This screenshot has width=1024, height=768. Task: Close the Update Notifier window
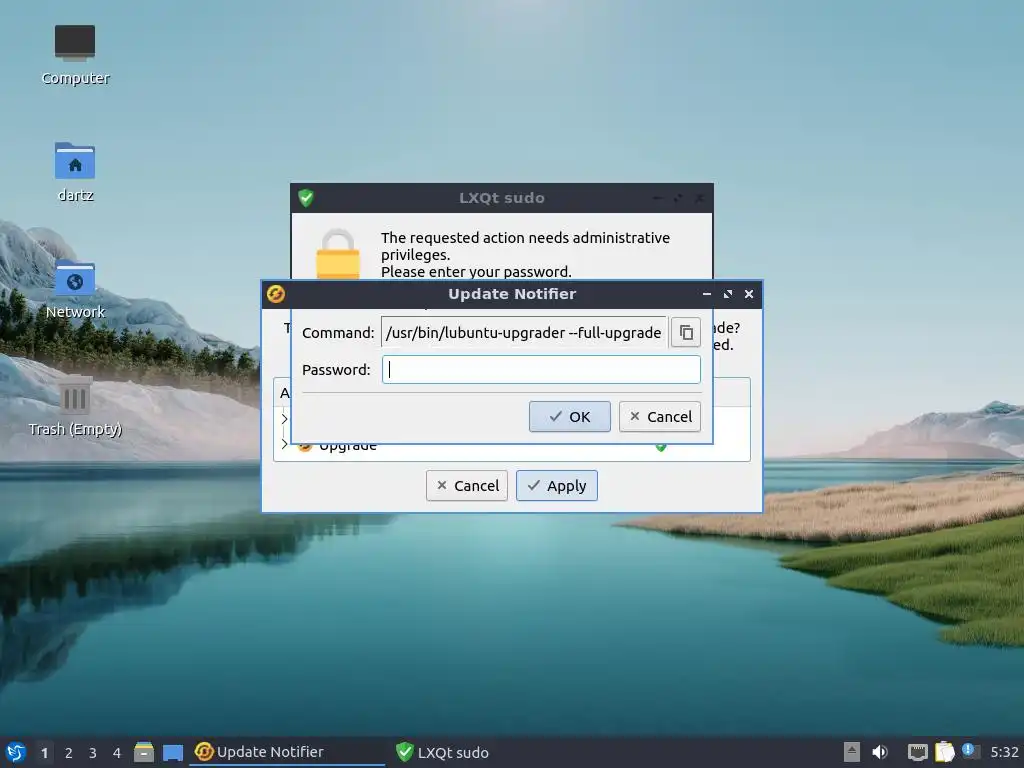click(749, 295)
